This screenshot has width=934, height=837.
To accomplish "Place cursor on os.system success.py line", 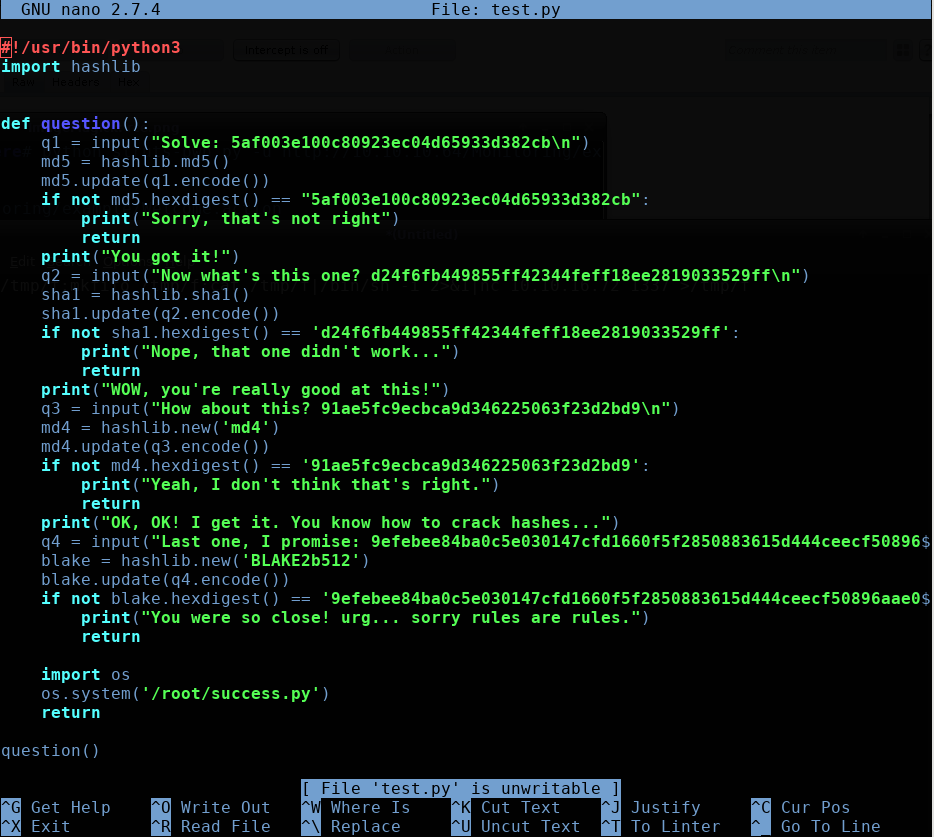I will (185, 694).
